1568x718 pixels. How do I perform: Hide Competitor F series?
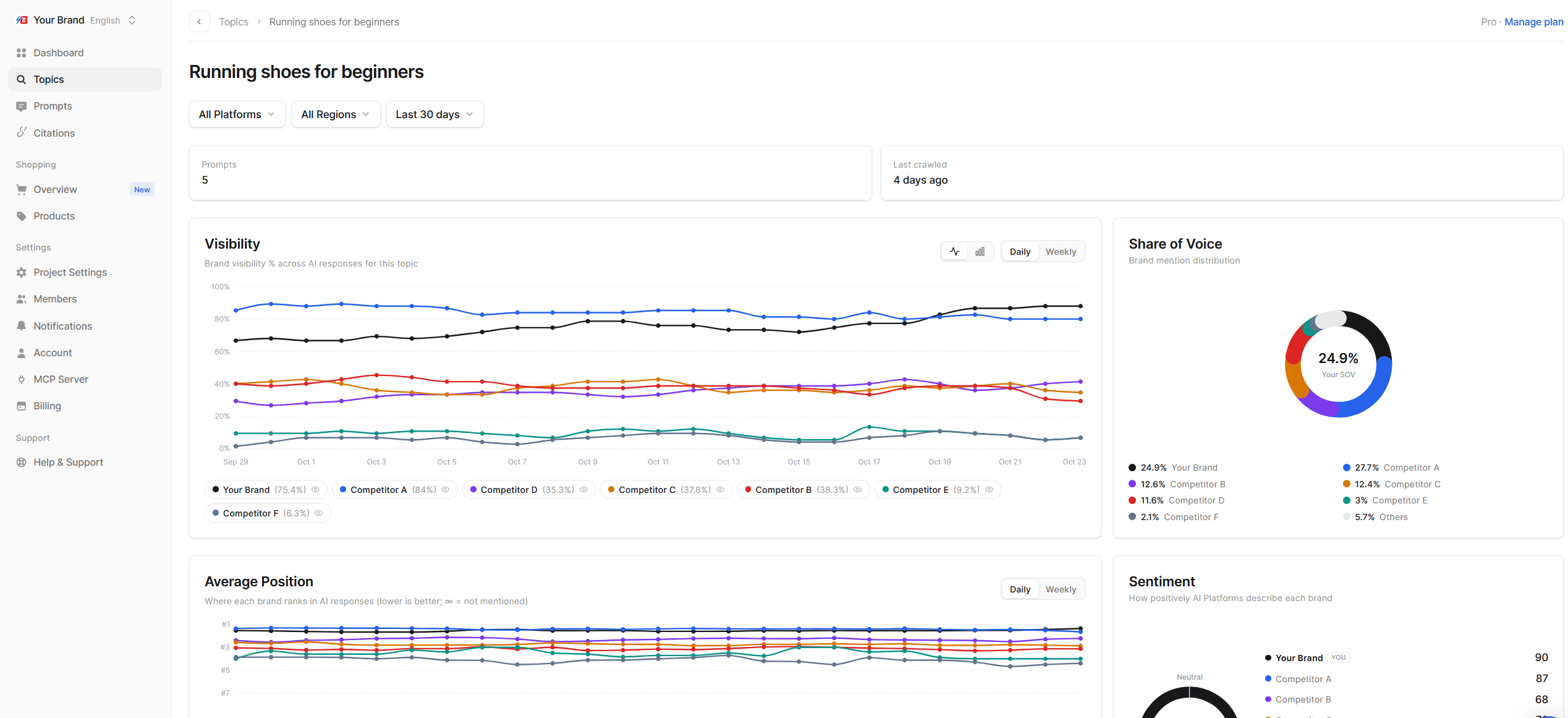click(319, 513)
